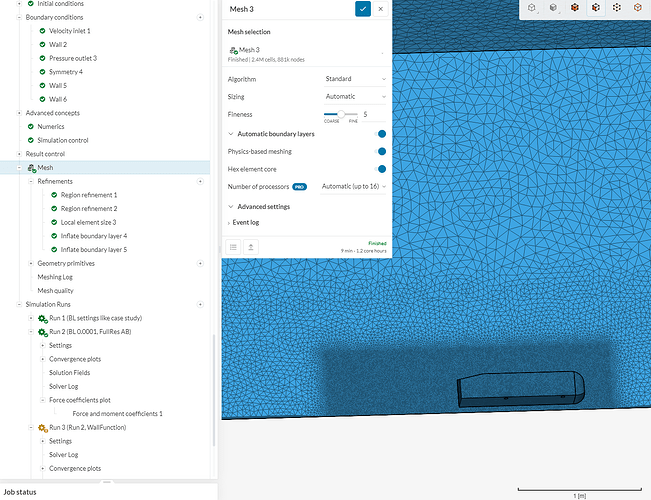The width and height of the screenshot is (651, 500).
Task: Open Local element size 3 refinement
Action: [88, 222]
